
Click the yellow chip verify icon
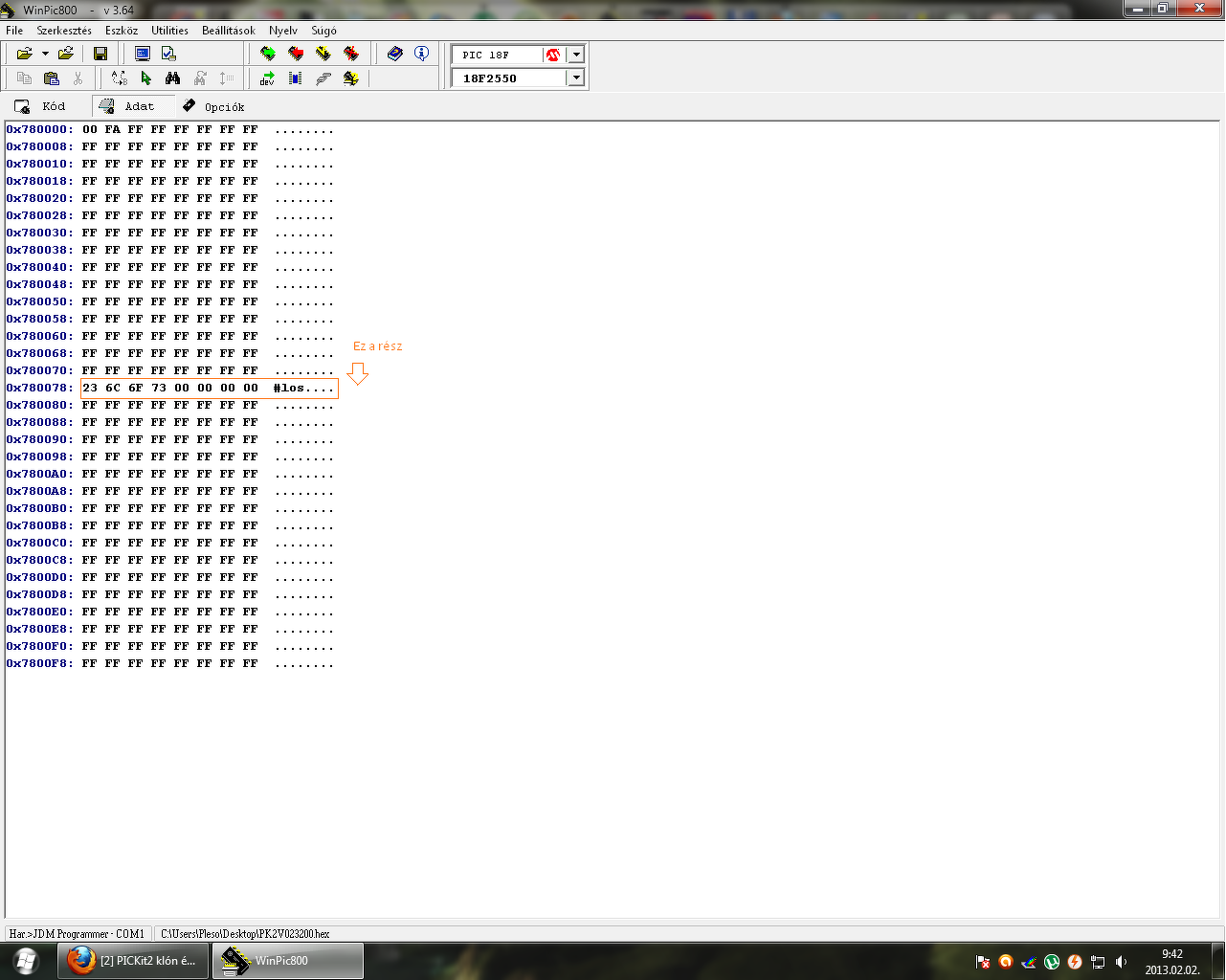point(323,54)
